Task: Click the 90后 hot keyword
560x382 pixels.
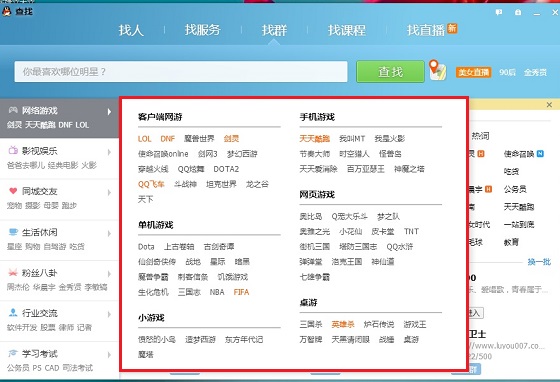Action: tap(508, 72)
